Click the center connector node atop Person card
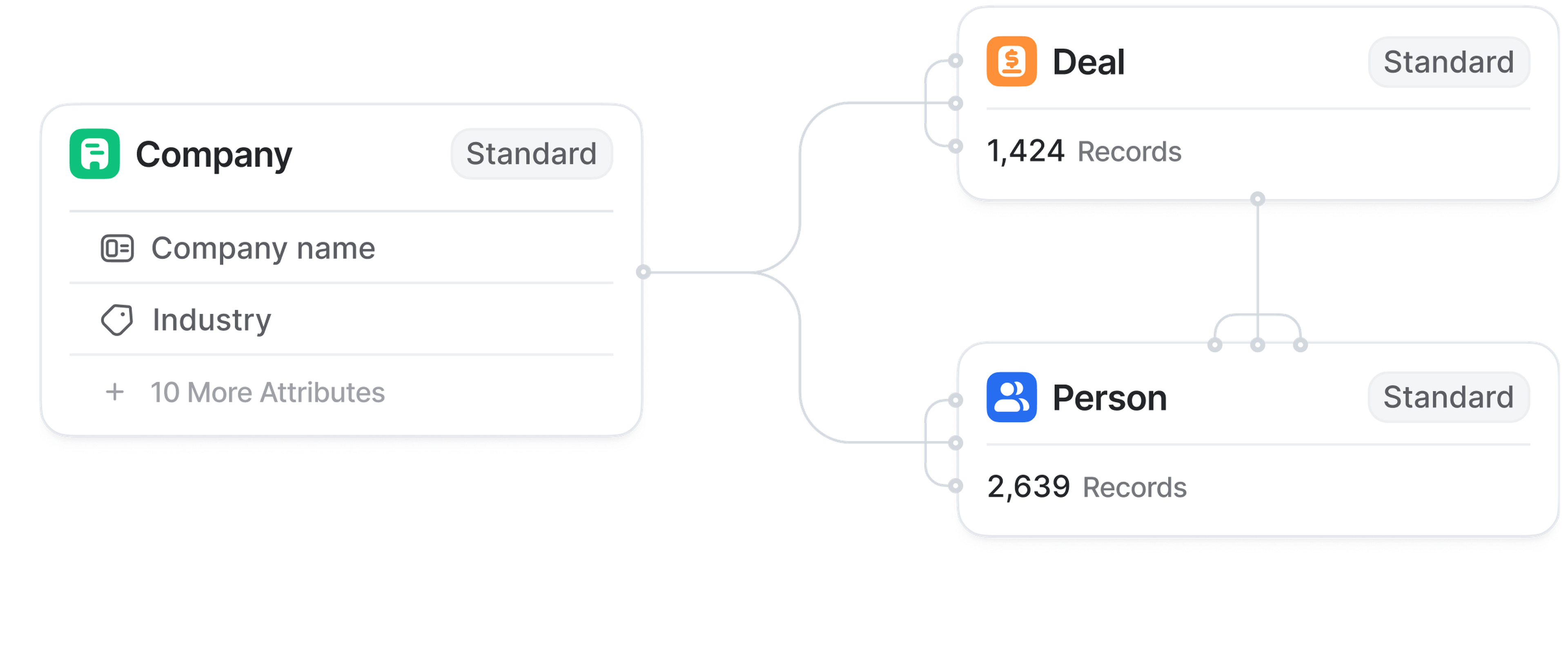The width and height of the screenshot is (1568, 646). tap(1258, 346)
